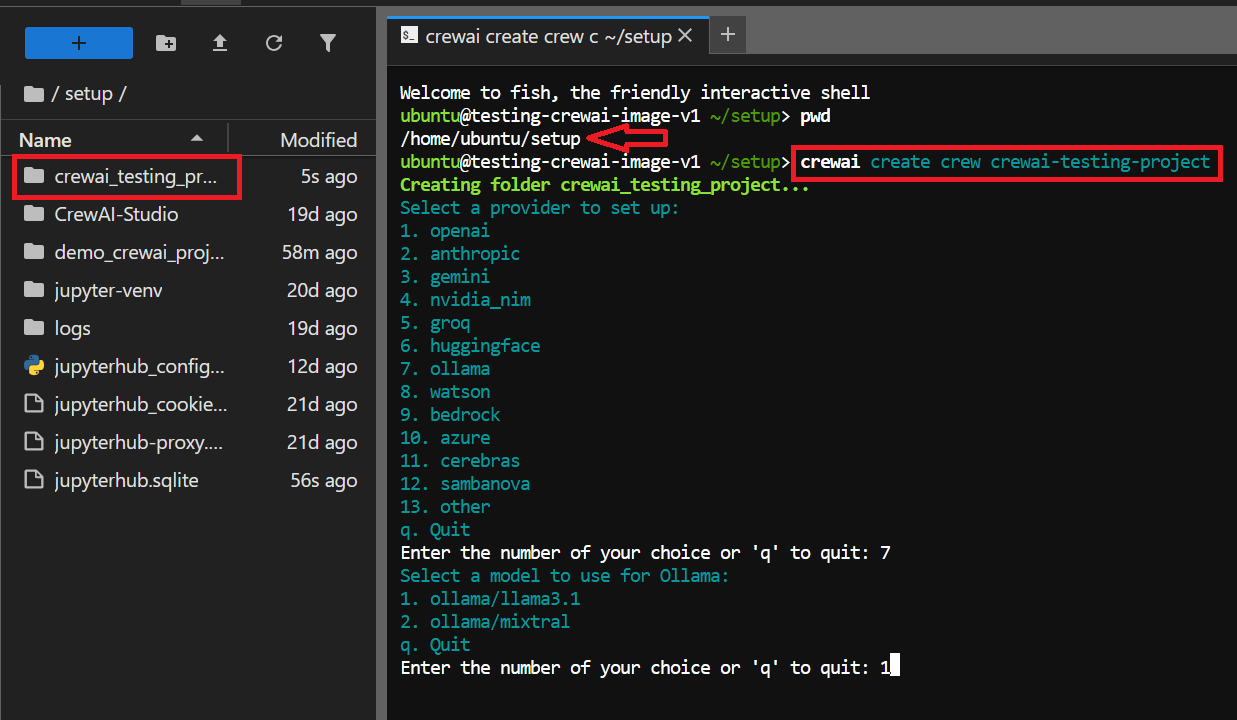This screenshot has height=720, width=1237.
Task: Switch to the crewai create crew terminal tab
Action: (x=548, y=36)
